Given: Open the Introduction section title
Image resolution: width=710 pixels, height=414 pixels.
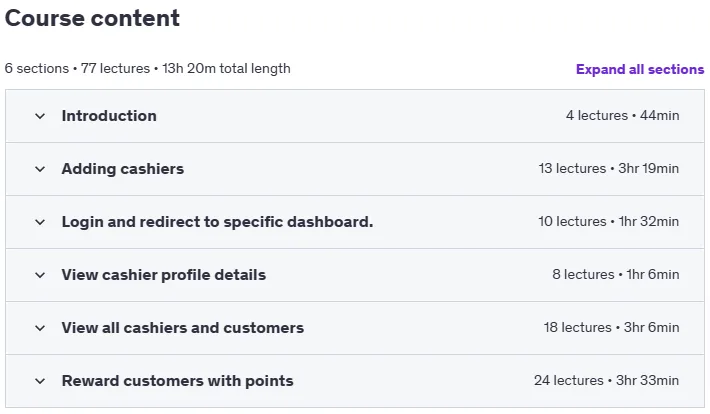Looking at the screenshot, I should pos(109,116).
